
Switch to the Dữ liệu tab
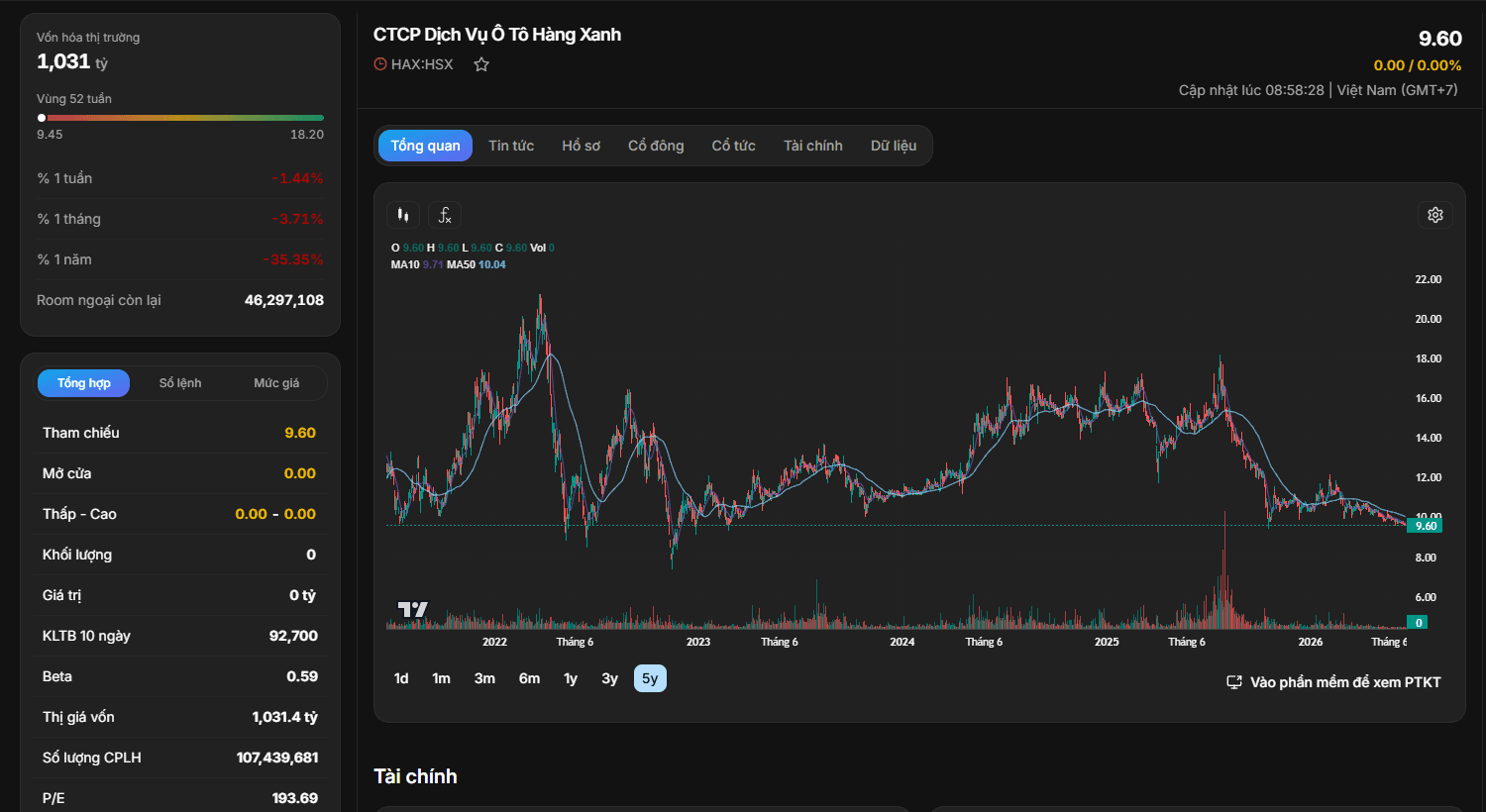pos(894,146)
